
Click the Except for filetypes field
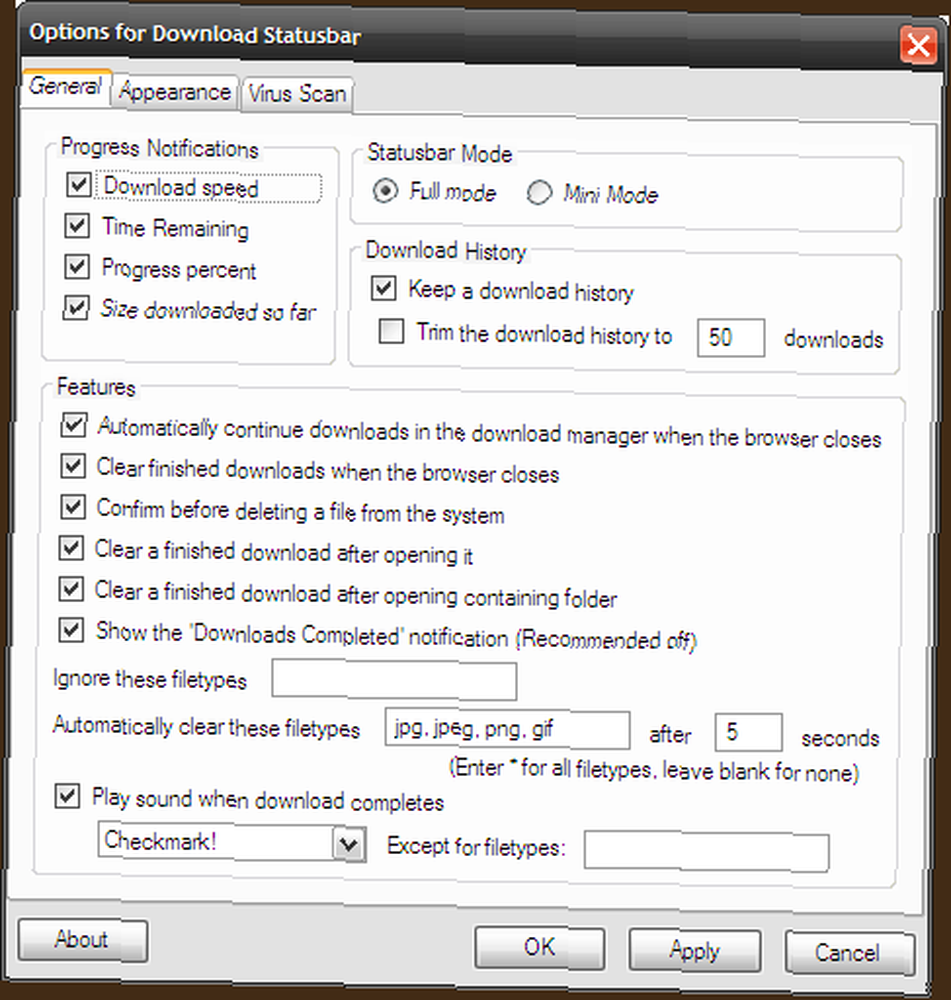click(707, 851)
